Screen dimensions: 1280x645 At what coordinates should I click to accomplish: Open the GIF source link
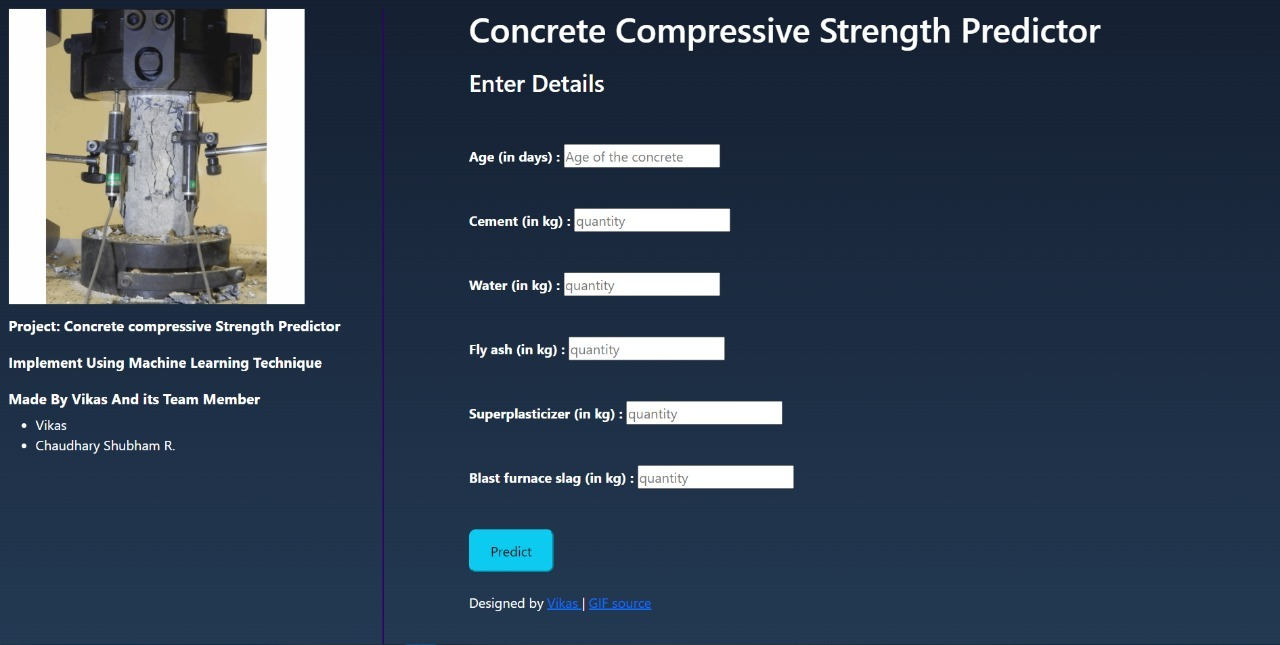[x=619, y=603]
